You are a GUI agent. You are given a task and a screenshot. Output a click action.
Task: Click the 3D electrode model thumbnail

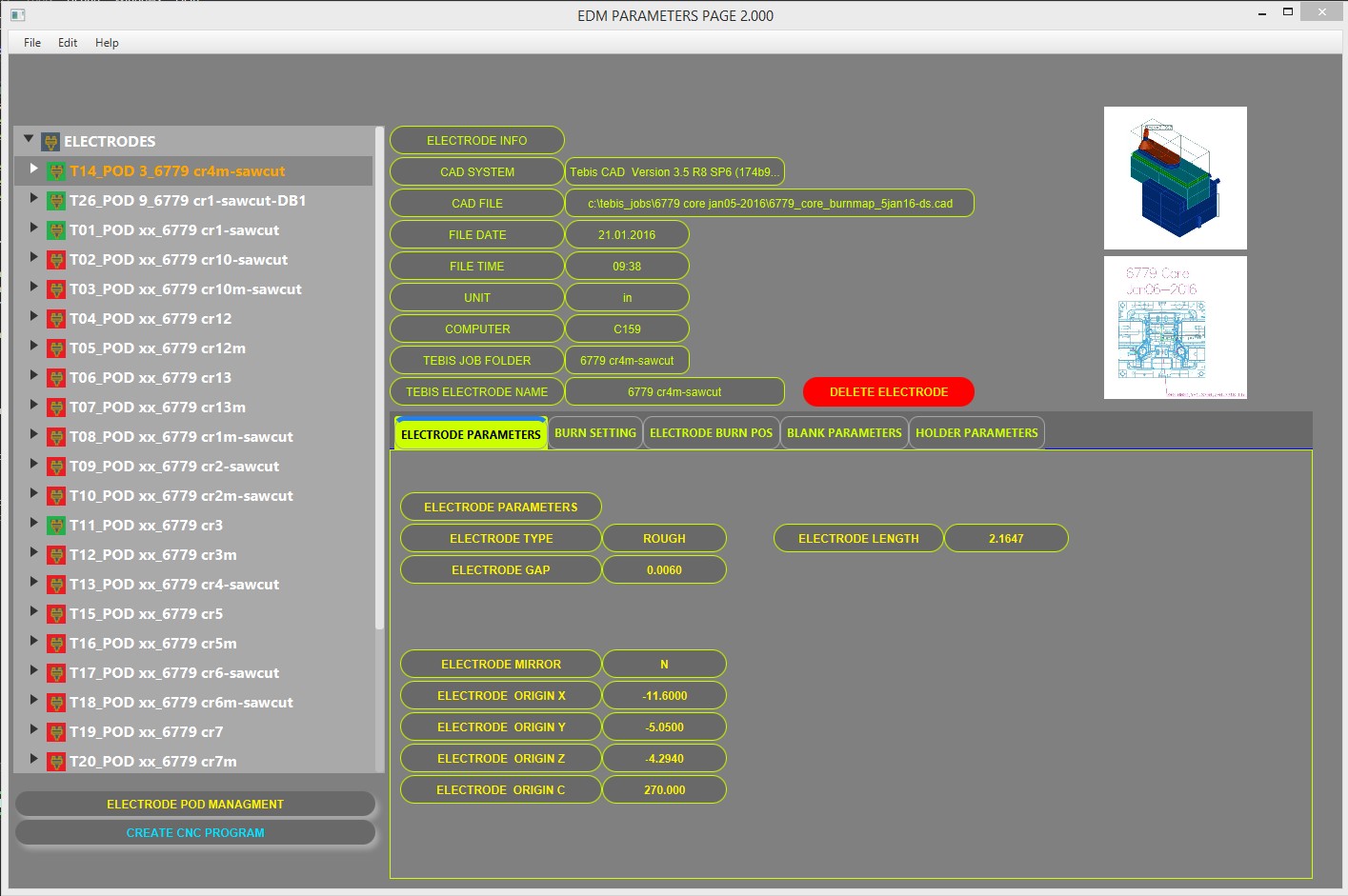pos(1176,178)
